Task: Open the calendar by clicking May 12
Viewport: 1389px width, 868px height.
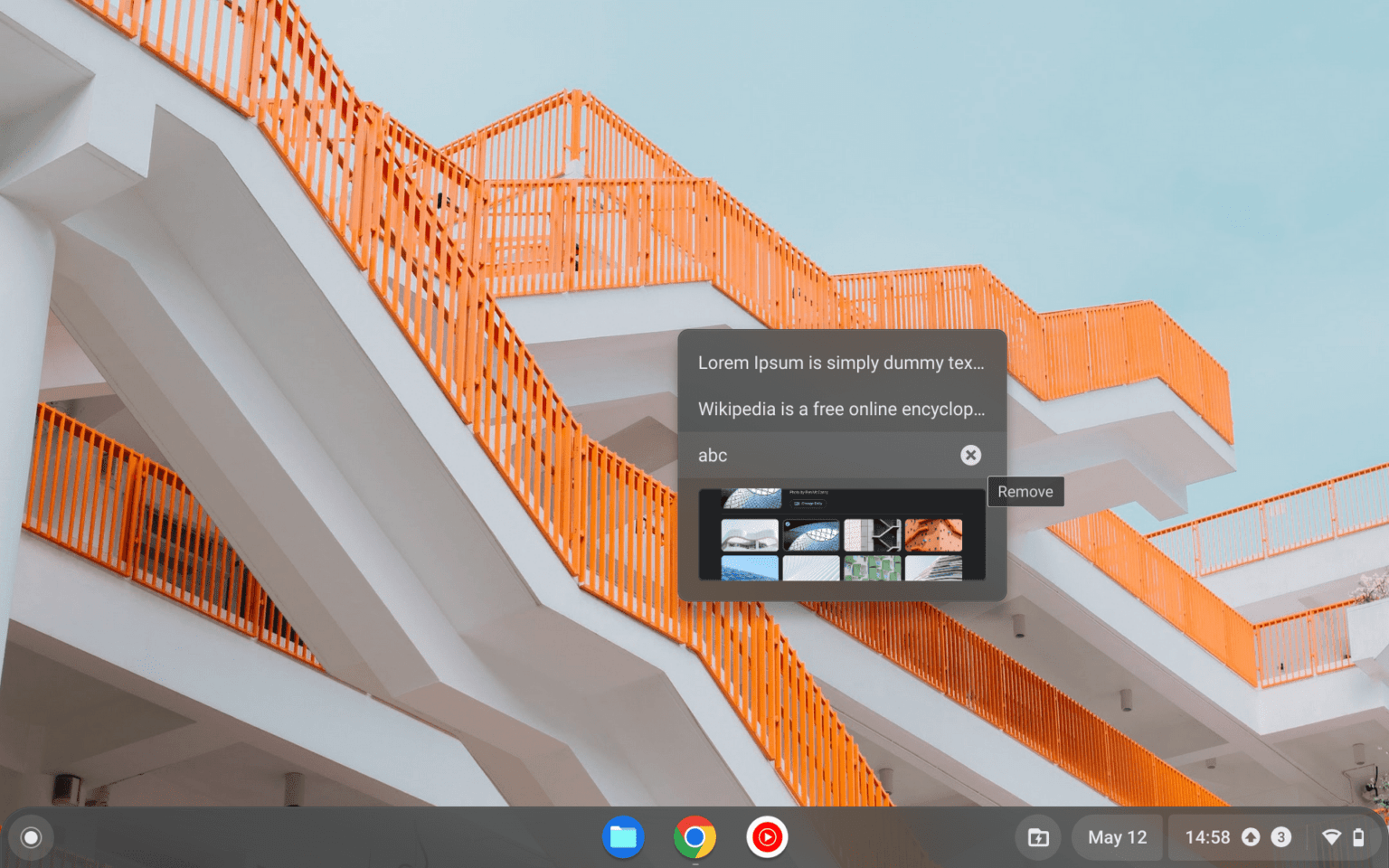Action: tap(1117, 837)
